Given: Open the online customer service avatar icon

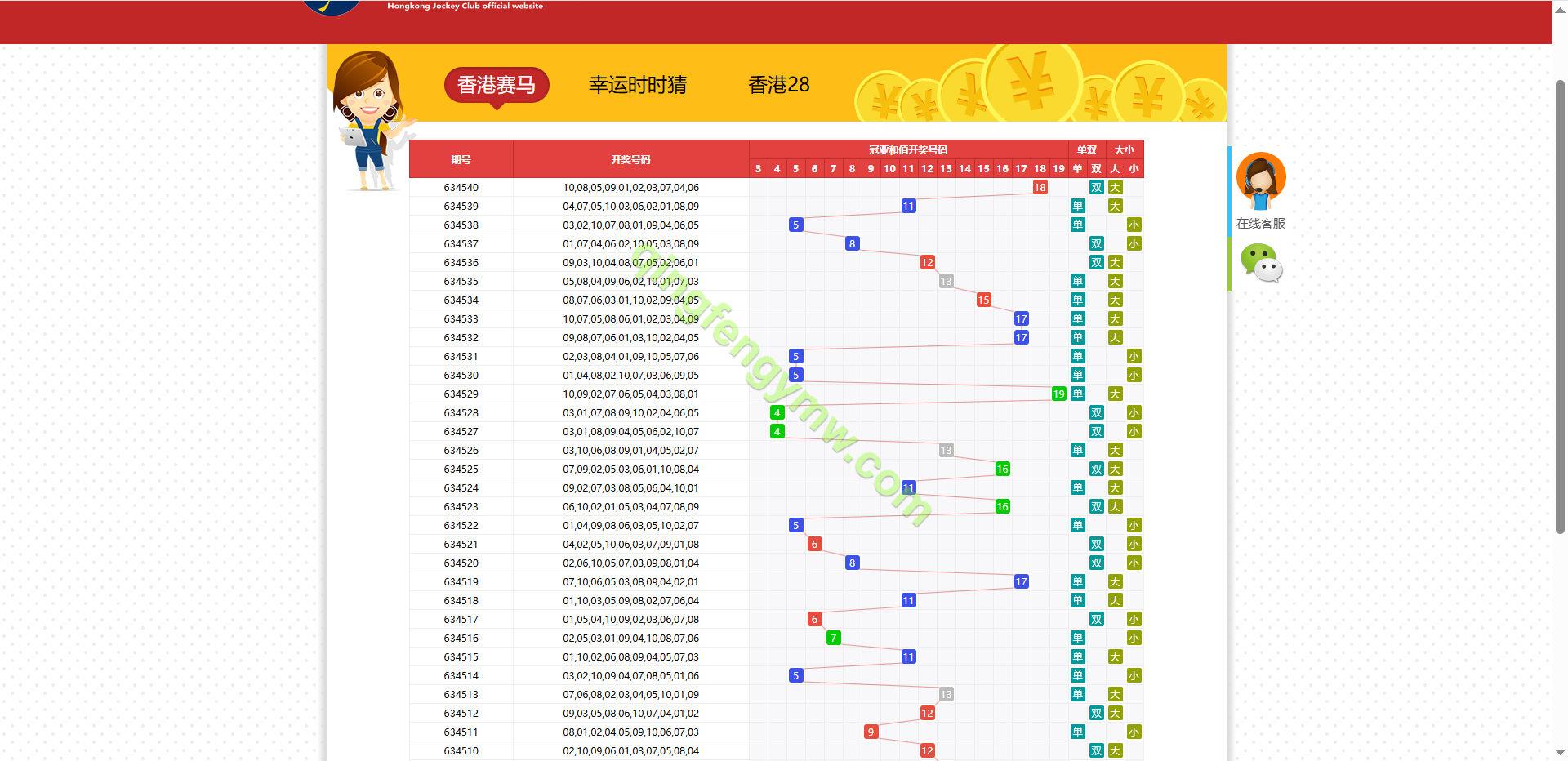Looking at the screenshot, I should click(x=1260, y=180).
